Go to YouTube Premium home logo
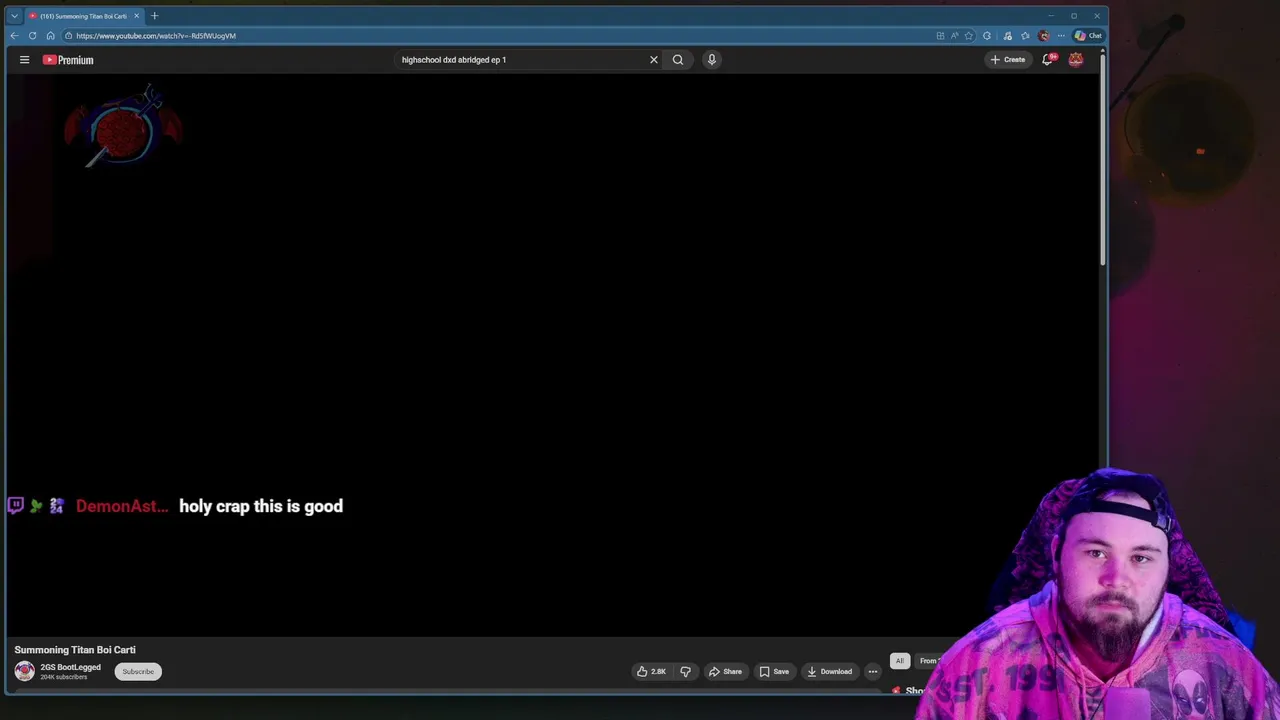This screenshot has height=720, width=1280. click(x=68, y=60)
